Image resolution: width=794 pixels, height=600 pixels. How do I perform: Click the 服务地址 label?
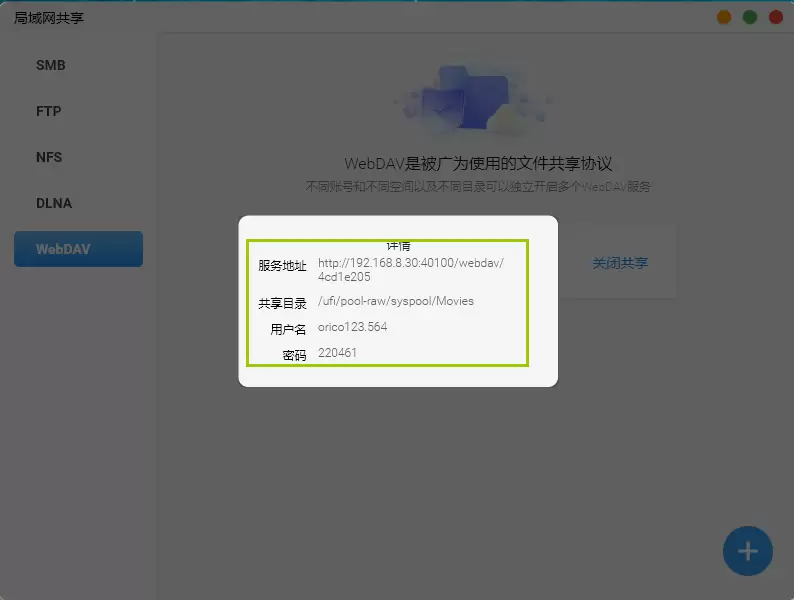(282, 266)
